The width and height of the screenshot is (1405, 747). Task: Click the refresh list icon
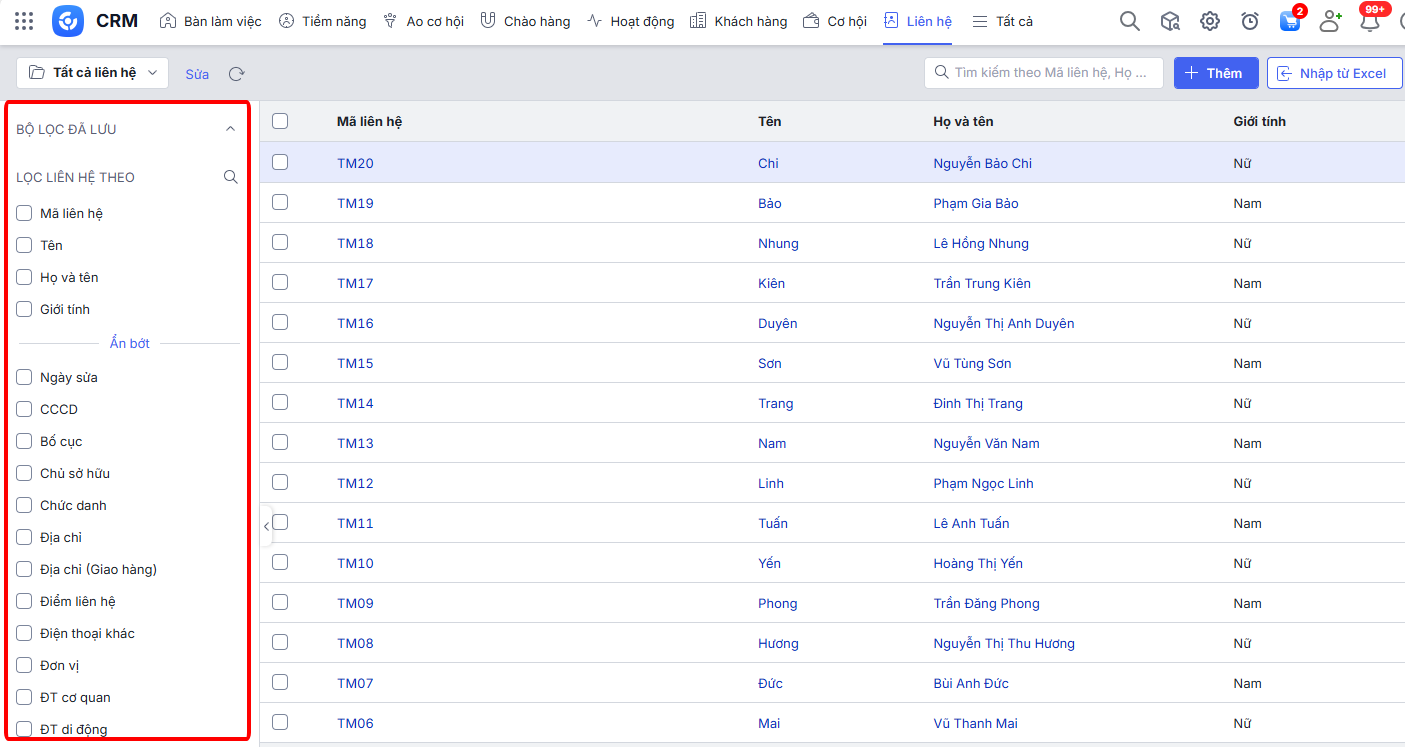click(237, 74)
